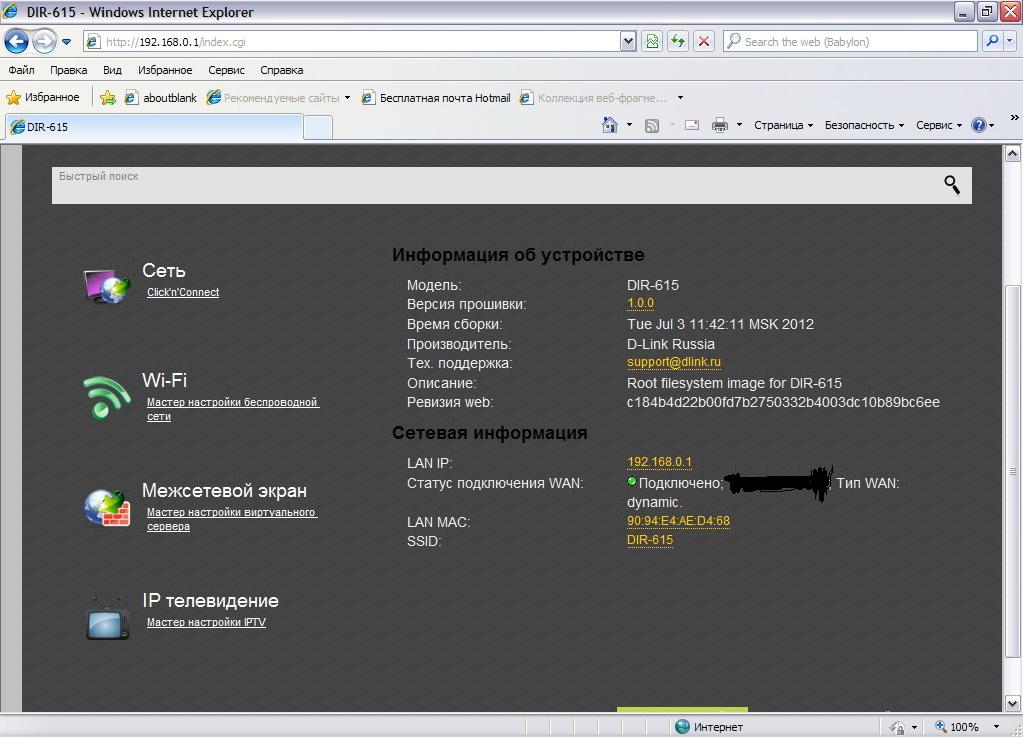This screenshot has height=737, width=1023.
Task: Expand the address bar history dropdown
Action: click(x=628, y=42)
